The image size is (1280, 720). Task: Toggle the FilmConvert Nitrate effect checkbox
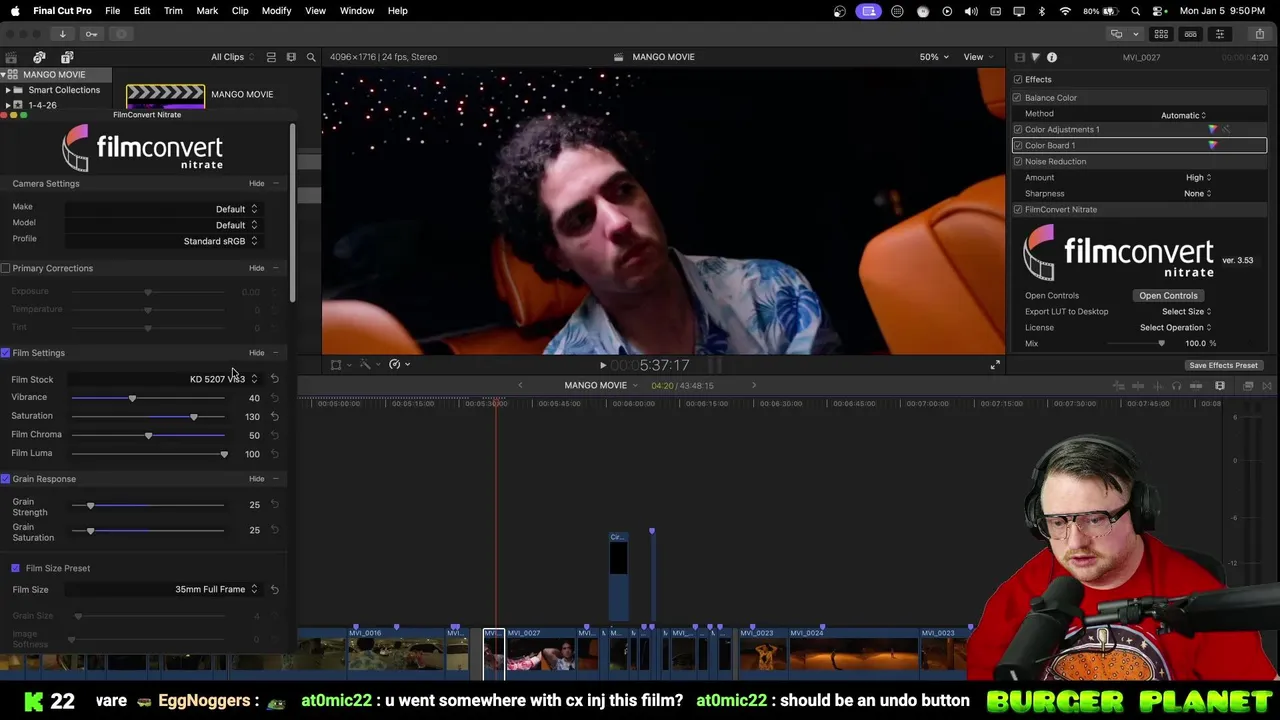click(1018, 209)
